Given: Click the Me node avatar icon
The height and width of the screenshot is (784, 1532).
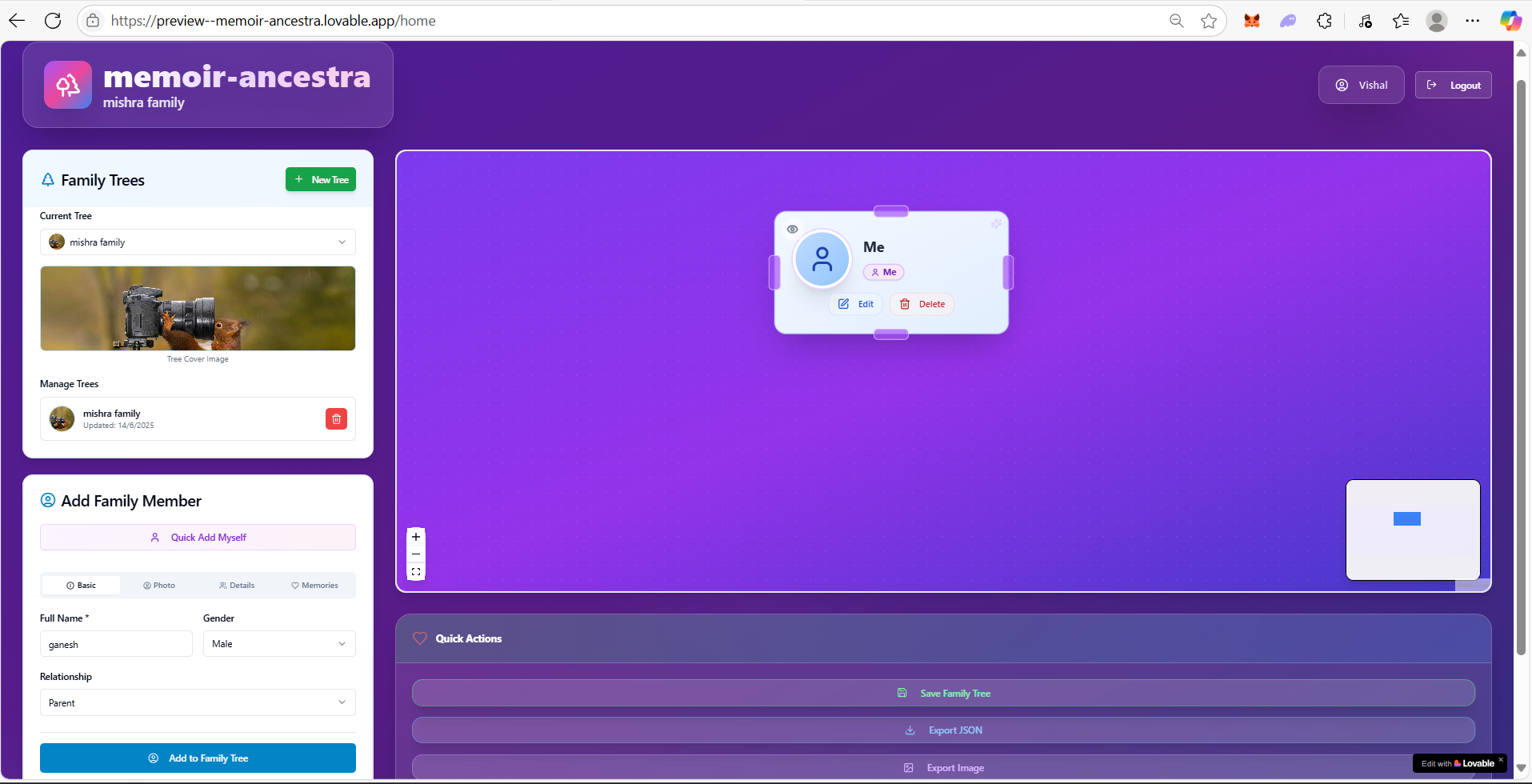Looking at the screenshot, I should click(x=822, y=259).
